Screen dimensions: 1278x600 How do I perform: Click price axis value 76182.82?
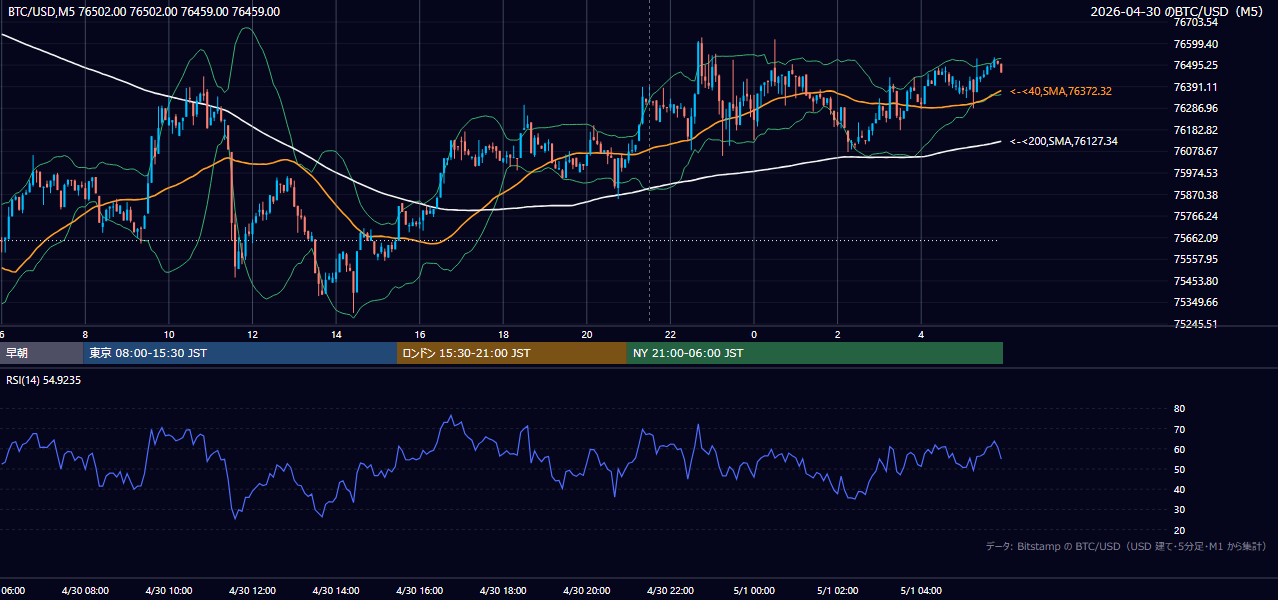click(x=1195, y=130)
